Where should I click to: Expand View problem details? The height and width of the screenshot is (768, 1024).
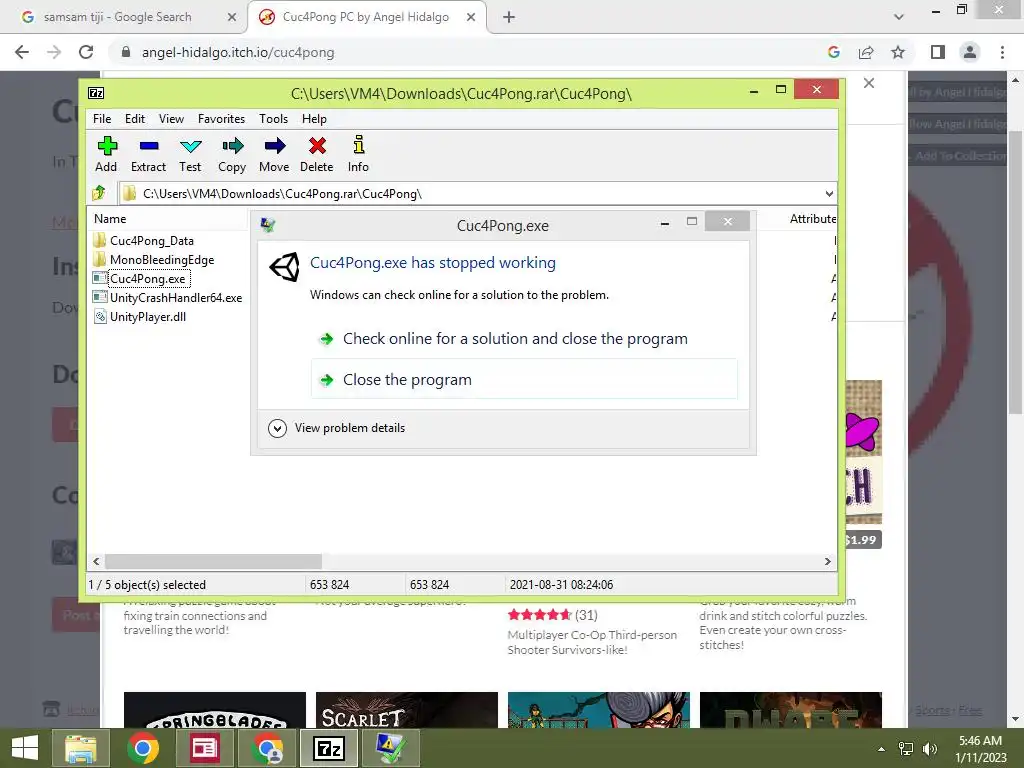[x=337, y=428]
